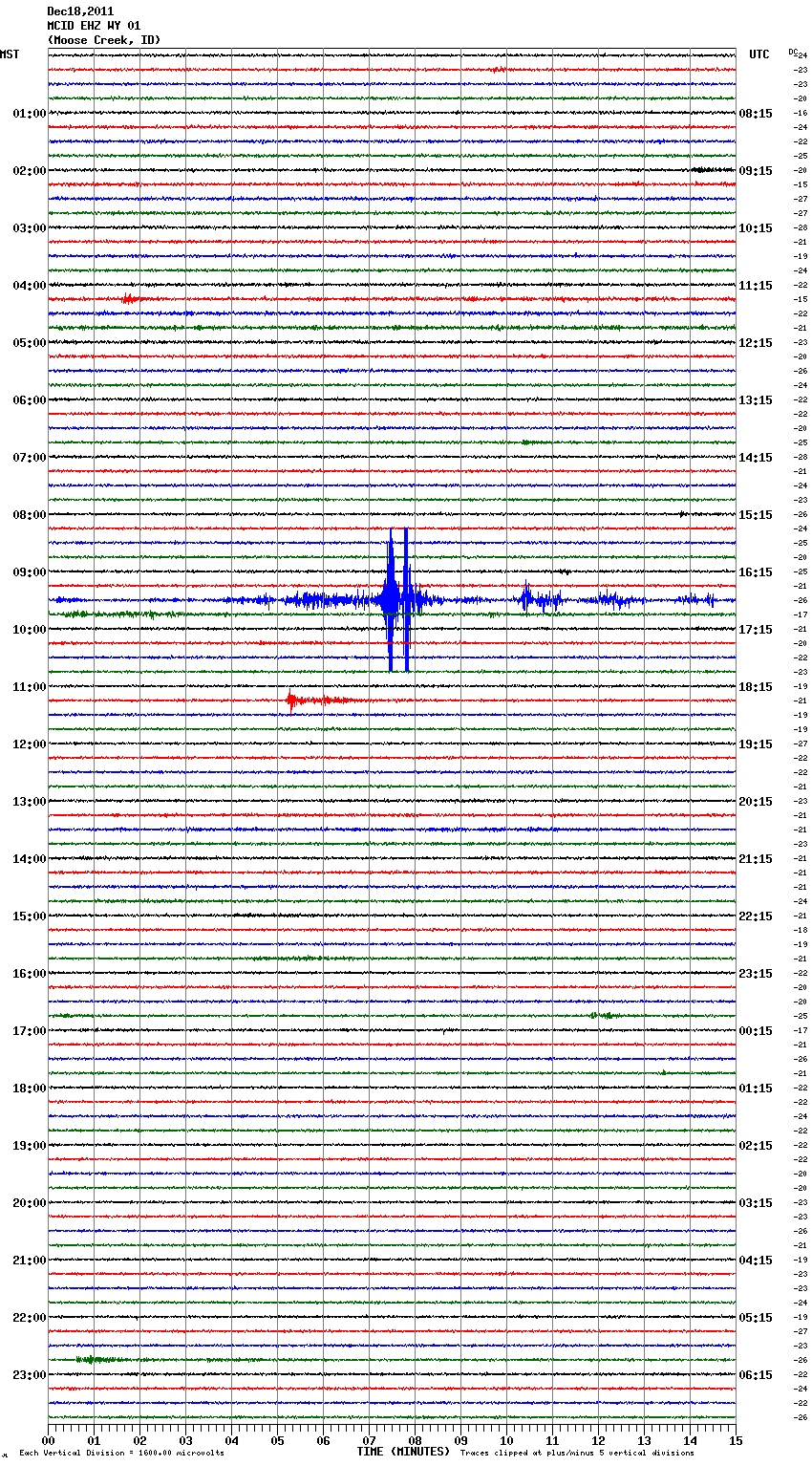Click the large blue clipped seismic burst

tap(398, 600)
